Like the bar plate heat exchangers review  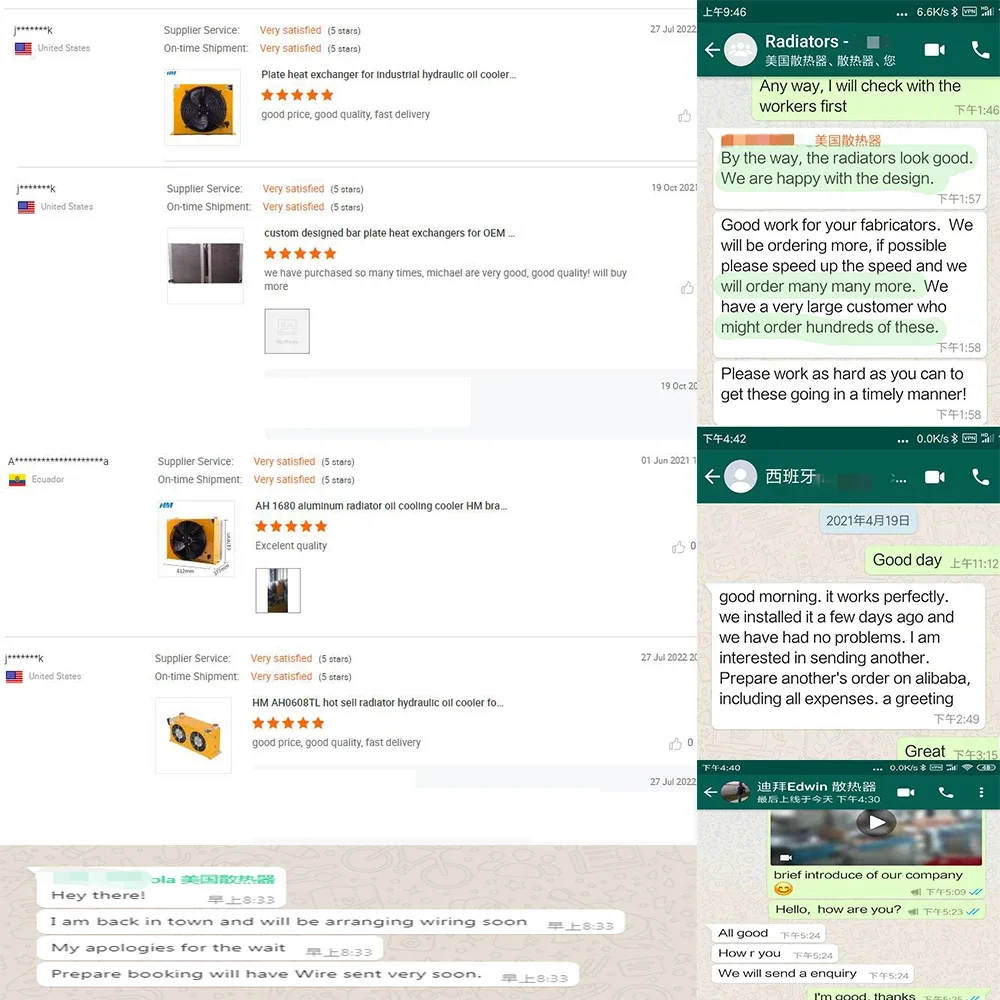point(687,288)
